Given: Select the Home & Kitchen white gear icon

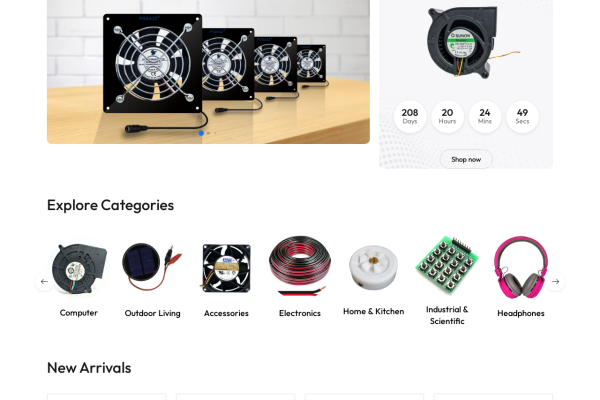Looking at the screenshot, I should pyautogui.click(x=373, y=267).
